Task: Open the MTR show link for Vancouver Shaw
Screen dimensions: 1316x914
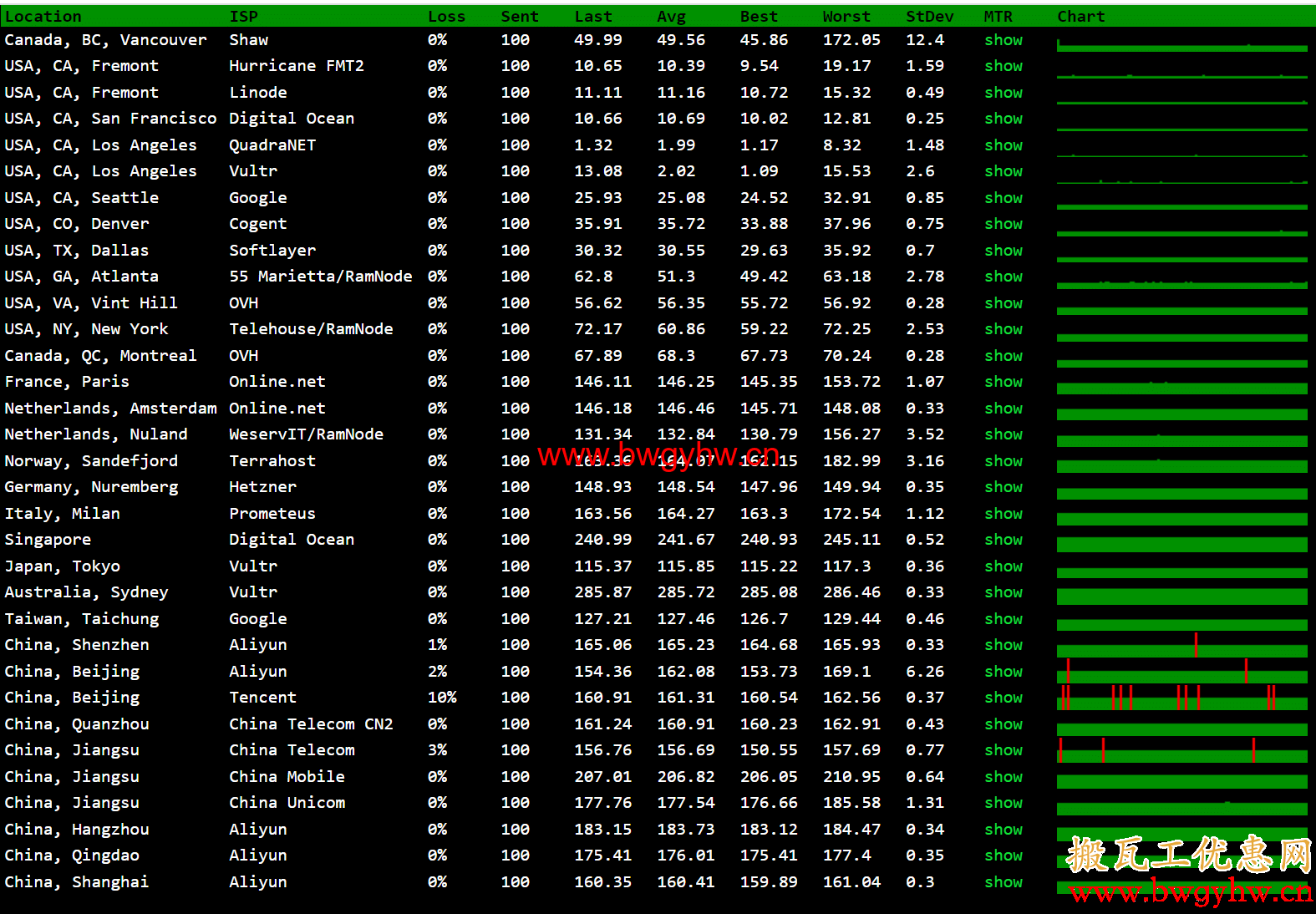Action: (1004, 40)
